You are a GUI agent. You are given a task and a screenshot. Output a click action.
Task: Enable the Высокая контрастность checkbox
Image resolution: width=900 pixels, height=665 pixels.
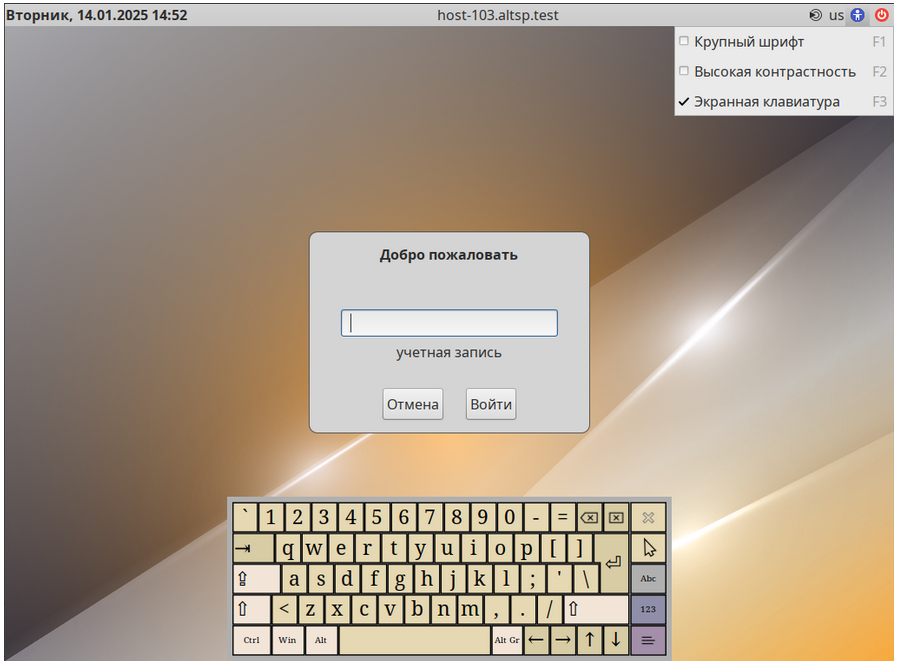[684, 71]
